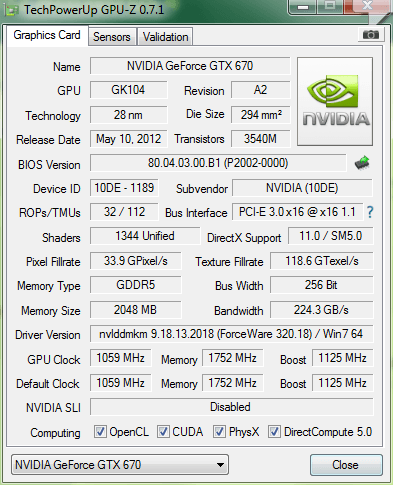Minimize the GPU-Z window
The width and height of the screenshot is (393, 485).
(x=303, y=7)
